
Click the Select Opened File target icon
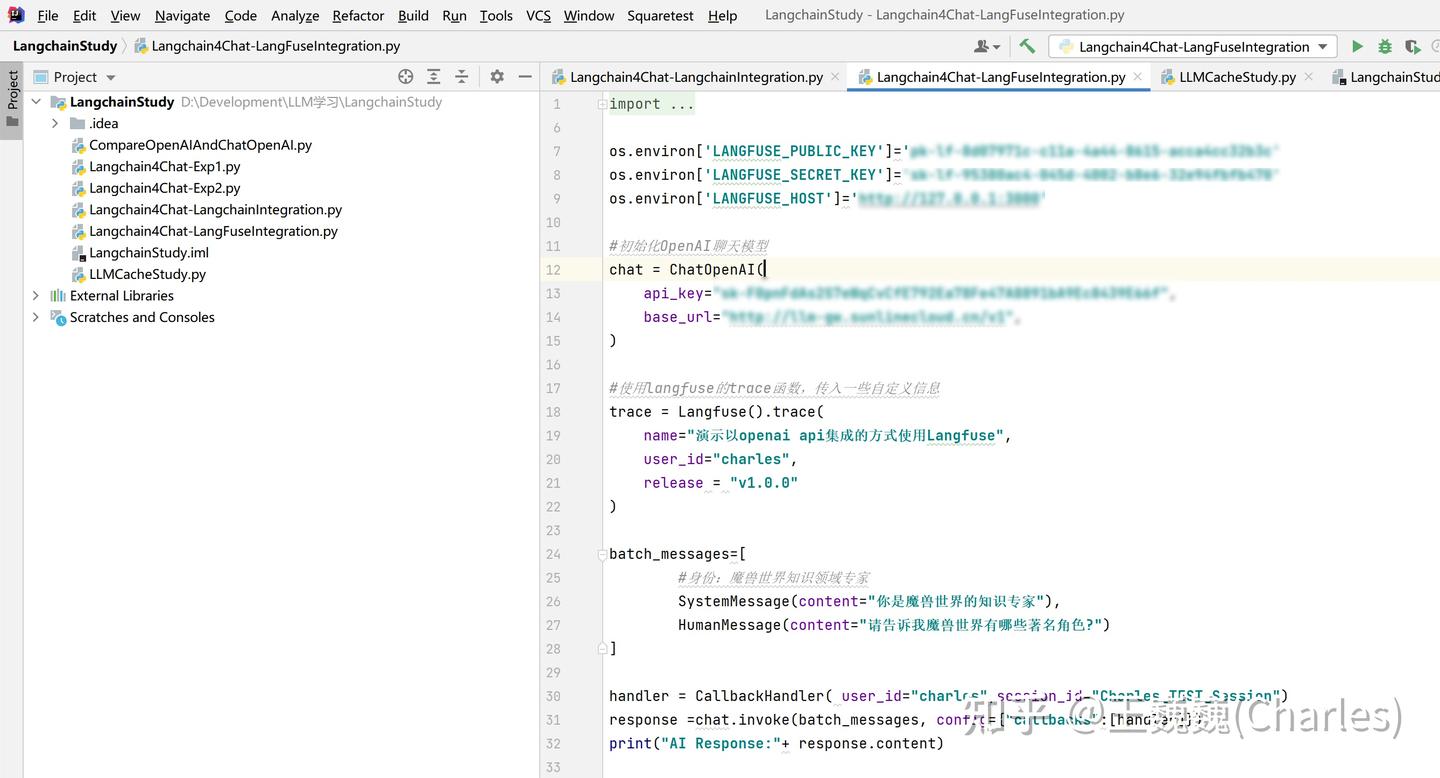click(x=405, y=77)
